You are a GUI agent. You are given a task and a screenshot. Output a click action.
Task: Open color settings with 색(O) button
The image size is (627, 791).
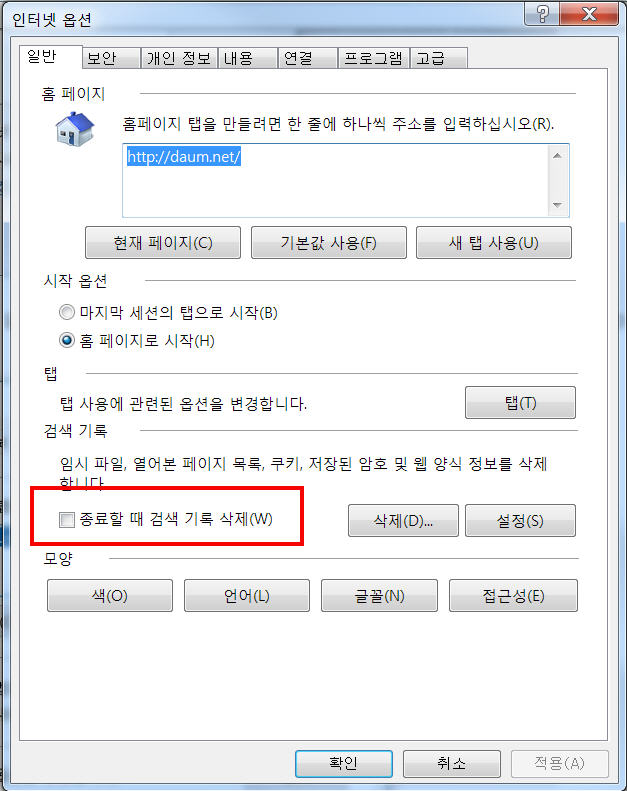[109, 595]
